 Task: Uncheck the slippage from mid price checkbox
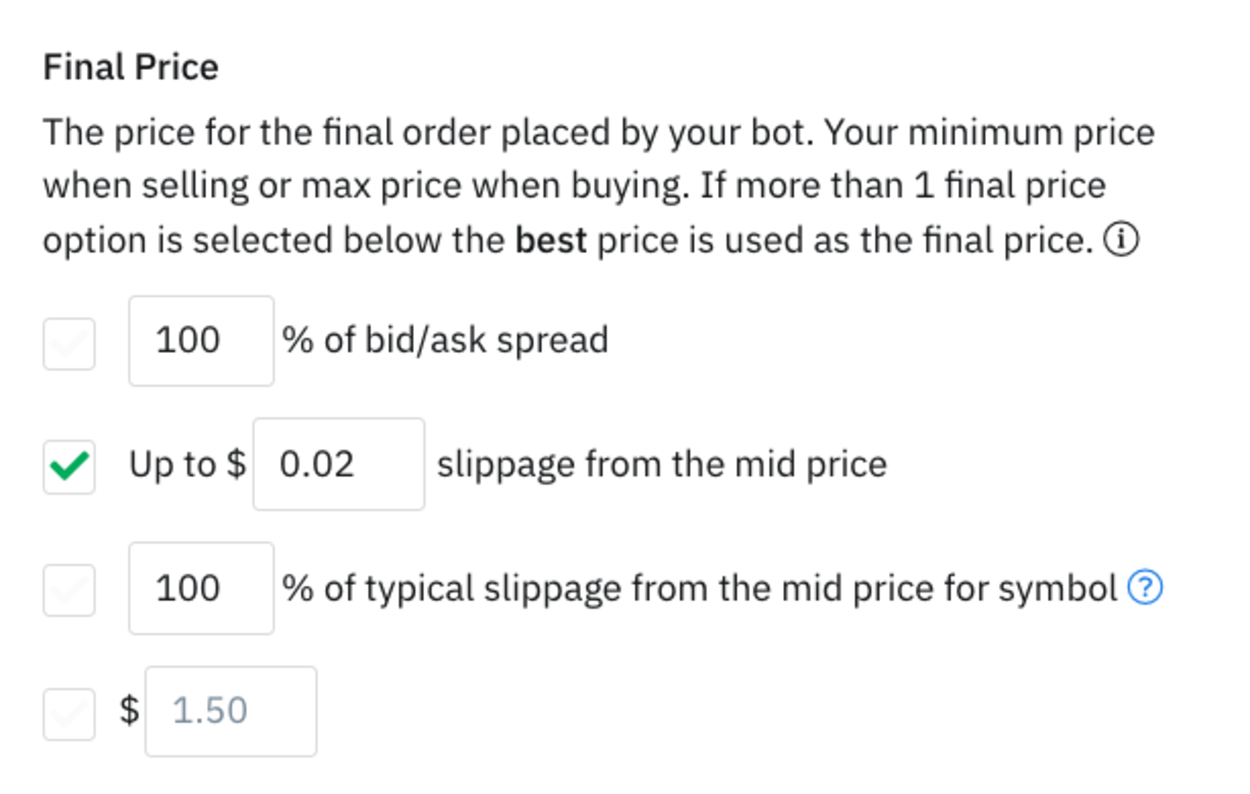tap(69, 466)
